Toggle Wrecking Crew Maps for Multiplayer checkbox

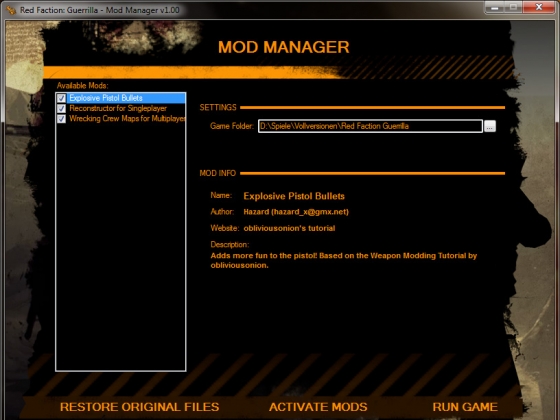click(x=61, y=119)
